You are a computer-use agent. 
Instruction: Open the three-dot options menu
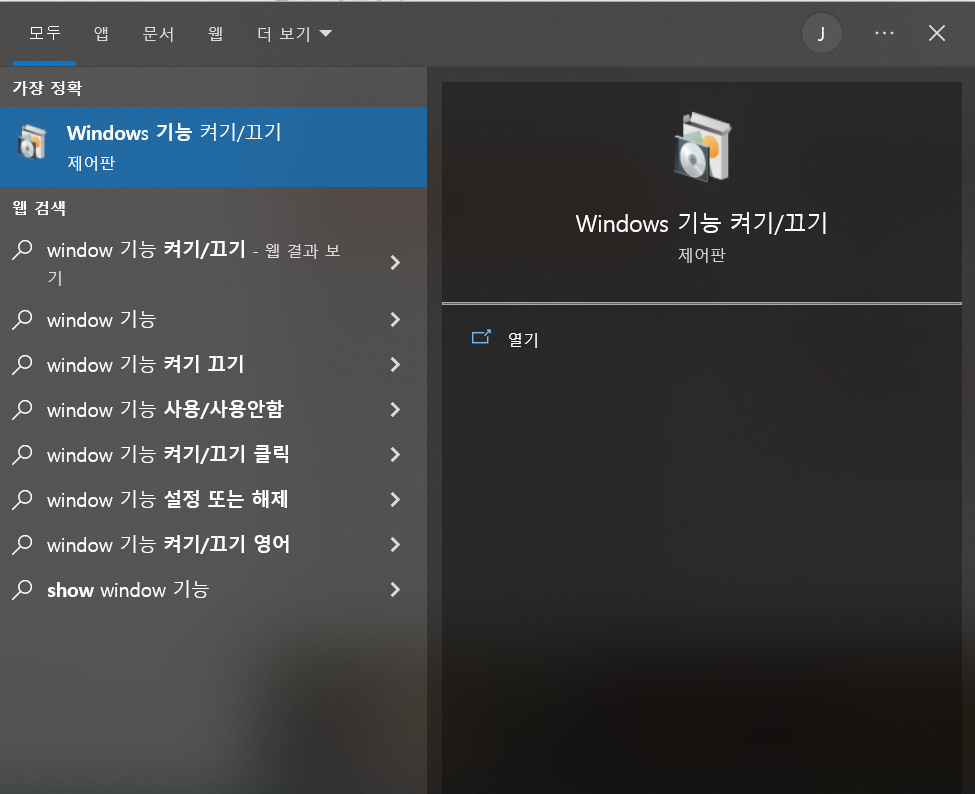click(884, 33)
